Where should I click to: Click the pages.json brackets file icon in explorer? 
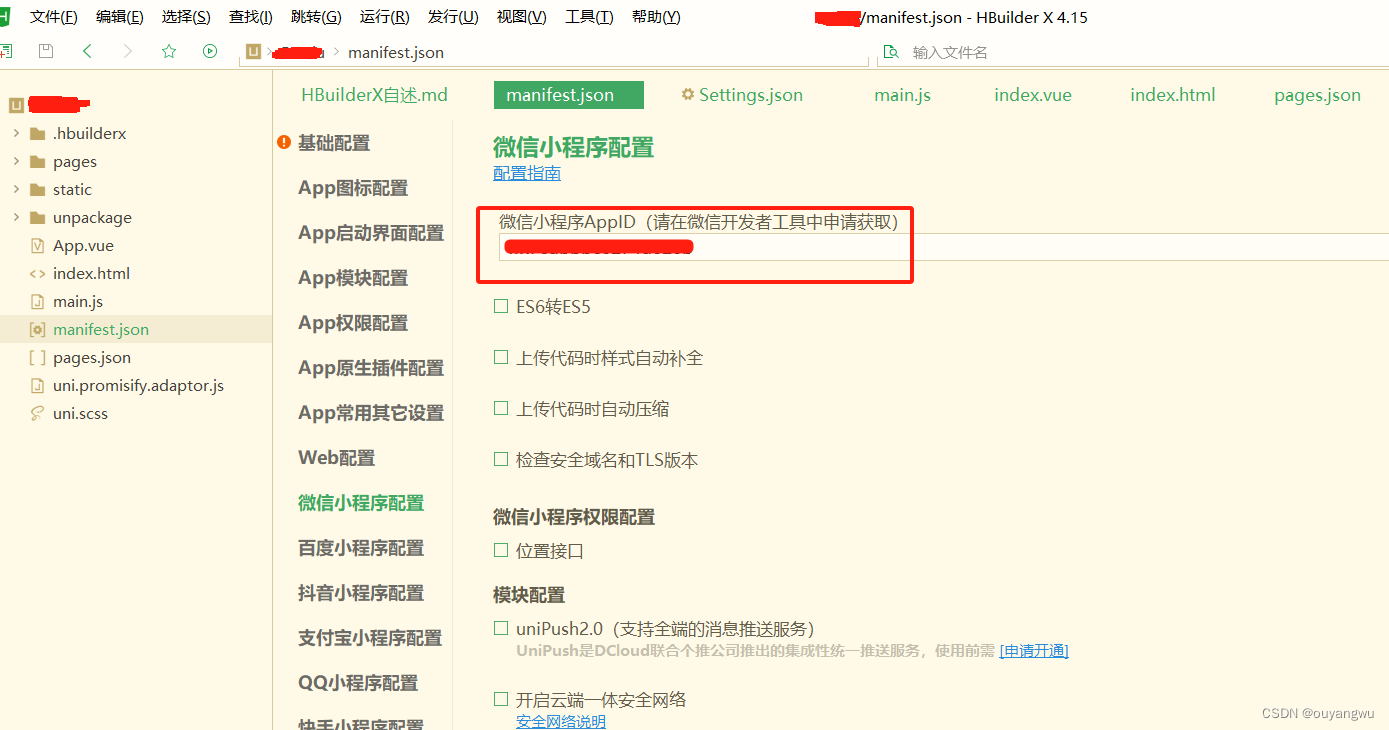38,358
